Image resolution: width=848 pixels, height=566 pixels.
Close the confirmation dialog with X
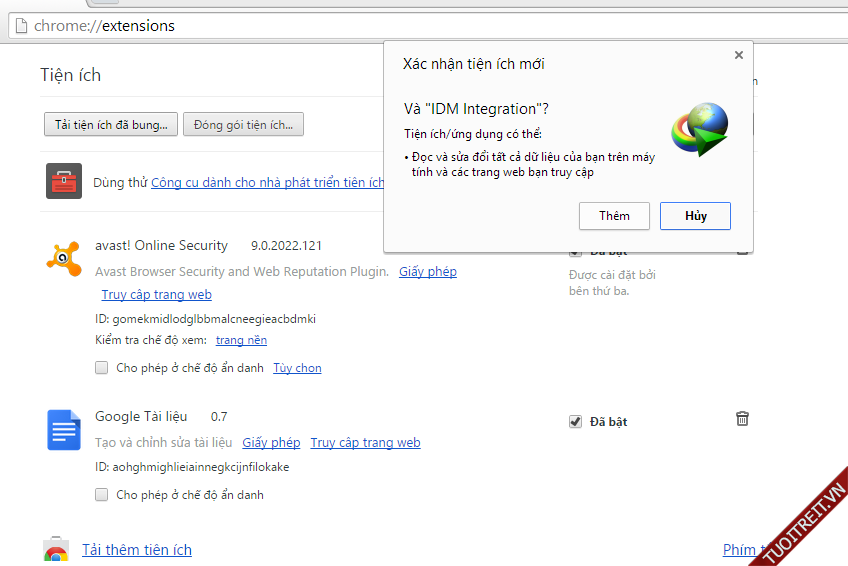click(739, 56)
